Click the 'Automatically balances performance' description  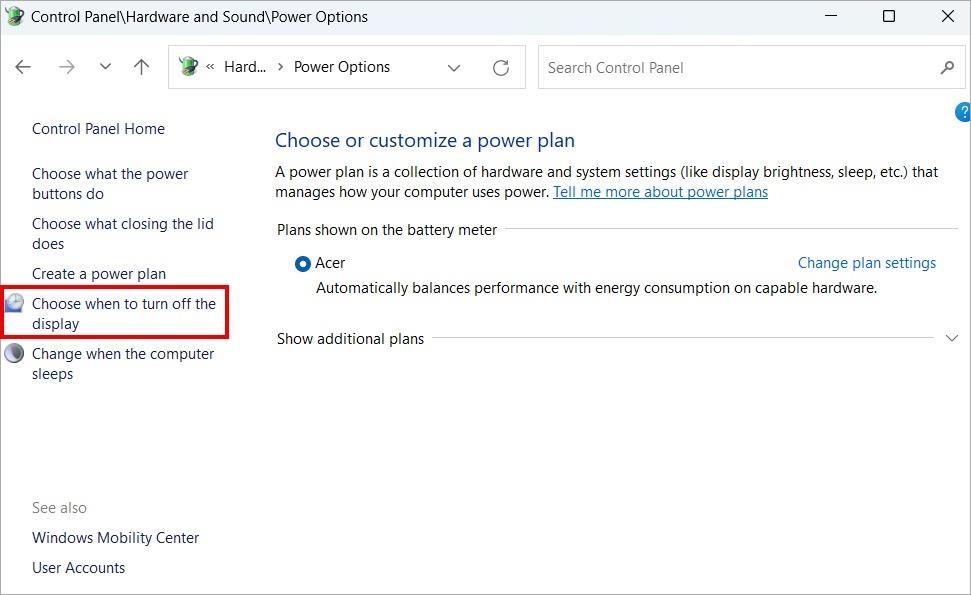coord(596,288)
